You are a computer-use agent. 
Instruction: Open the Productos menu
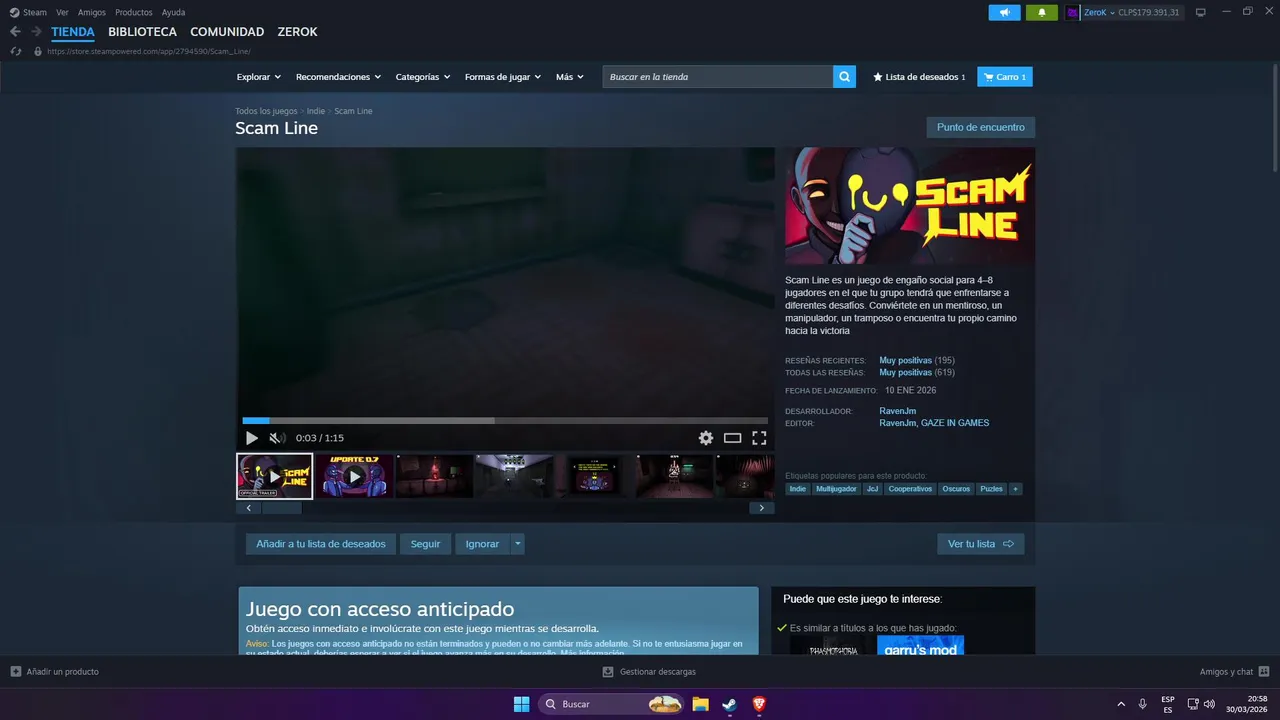click(x=134, y=12)
